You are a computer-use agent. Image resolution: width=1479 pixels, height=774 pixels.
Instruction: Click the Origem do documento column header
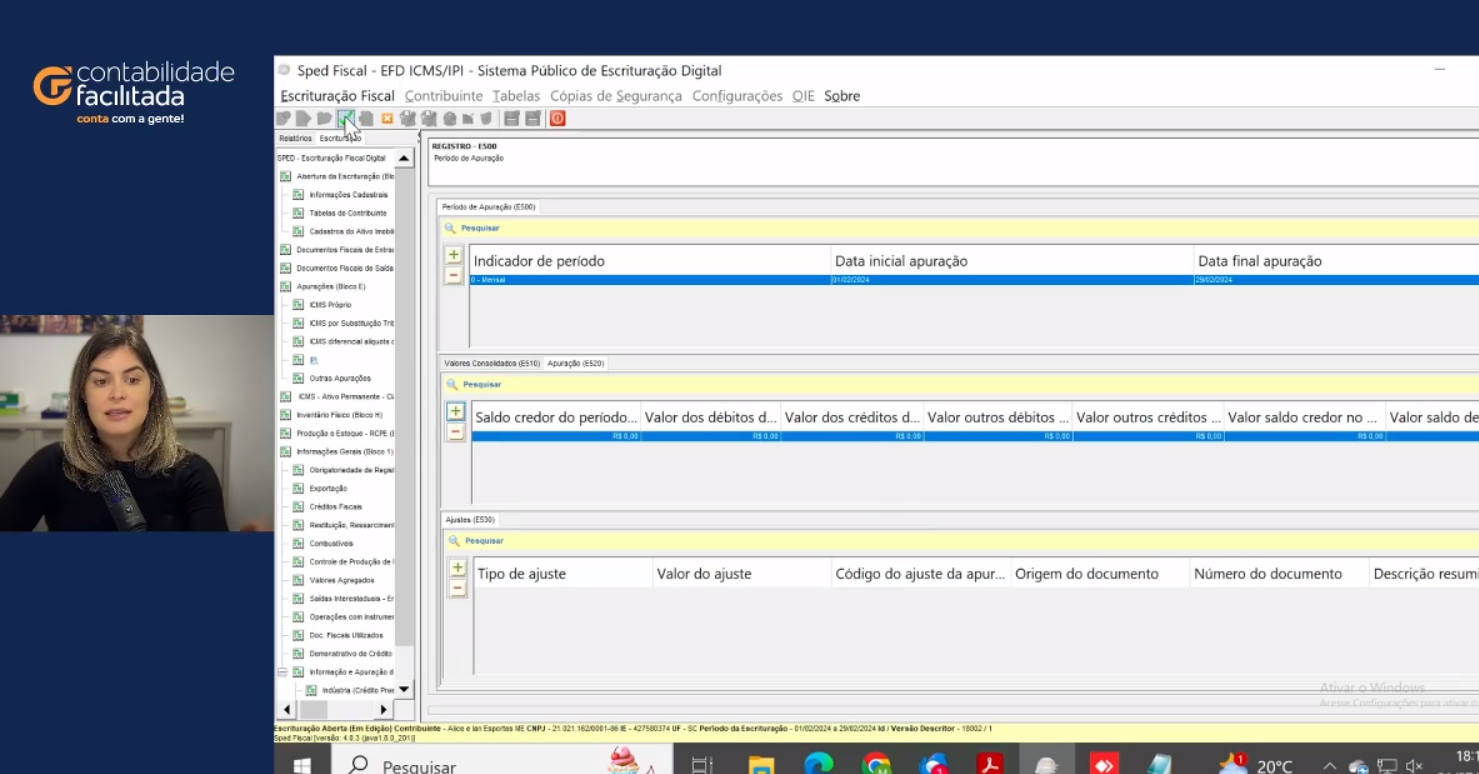(1100, 574)
